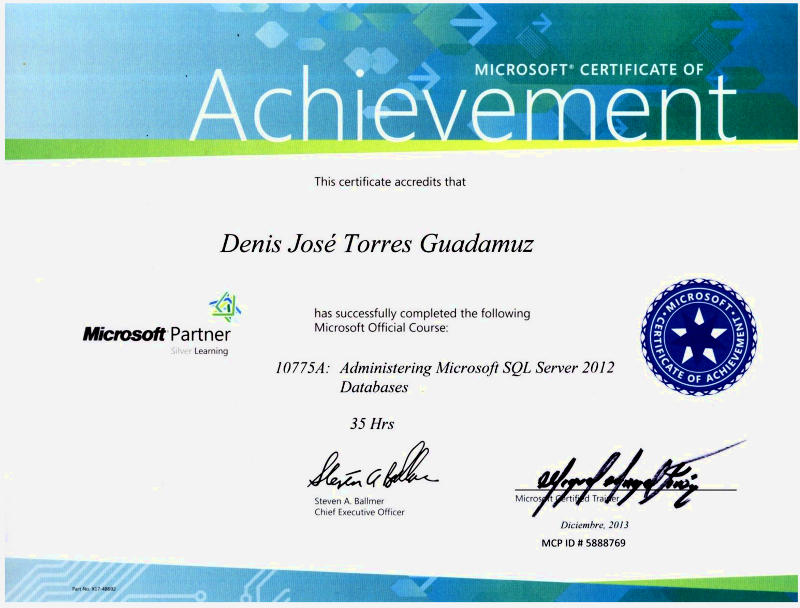This screenshot has width=800, height=608.
Task: Click the small "Part No." text at bottom left
Action: tap(94, 589)
